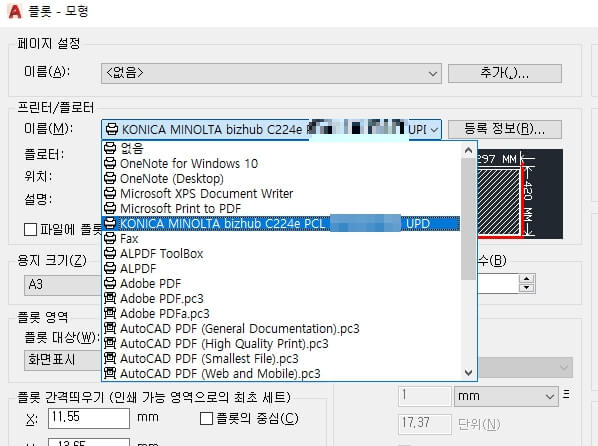Image resolution: width=598 pixels, height=446 pixels.
Task: Choose OneNote for Windows 10 printer
Action: pyautogui.click(x=281, y=163)
